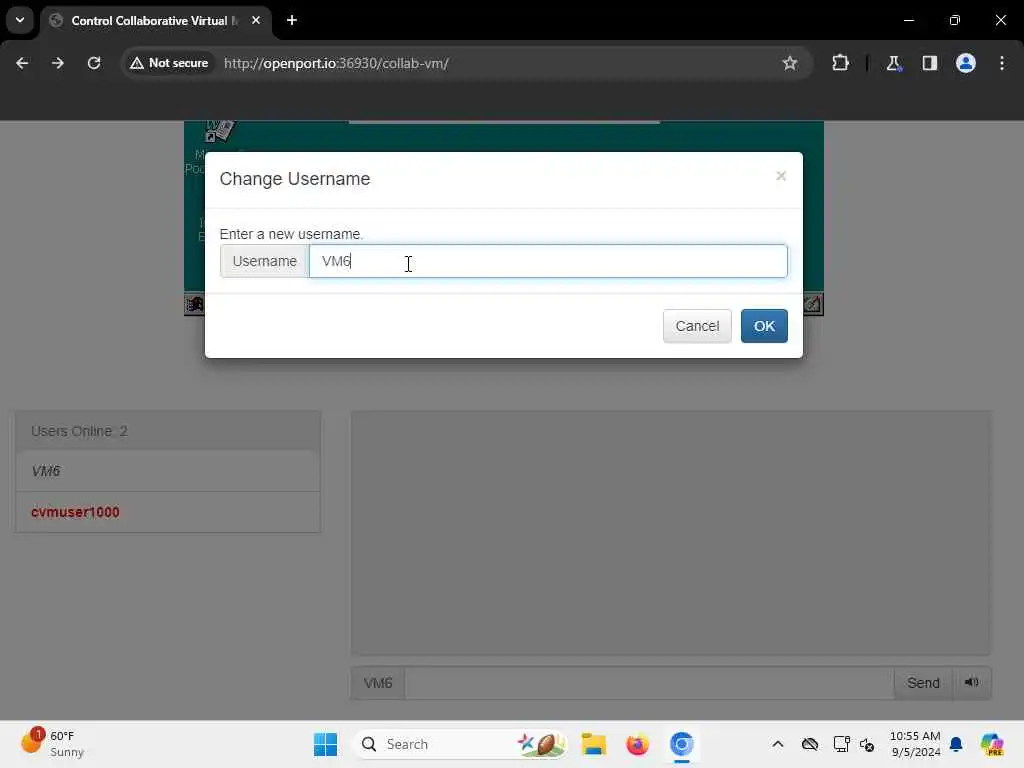The image size is (1024, 768).
Task: Send the chat message
Action: tap(923, 683)
